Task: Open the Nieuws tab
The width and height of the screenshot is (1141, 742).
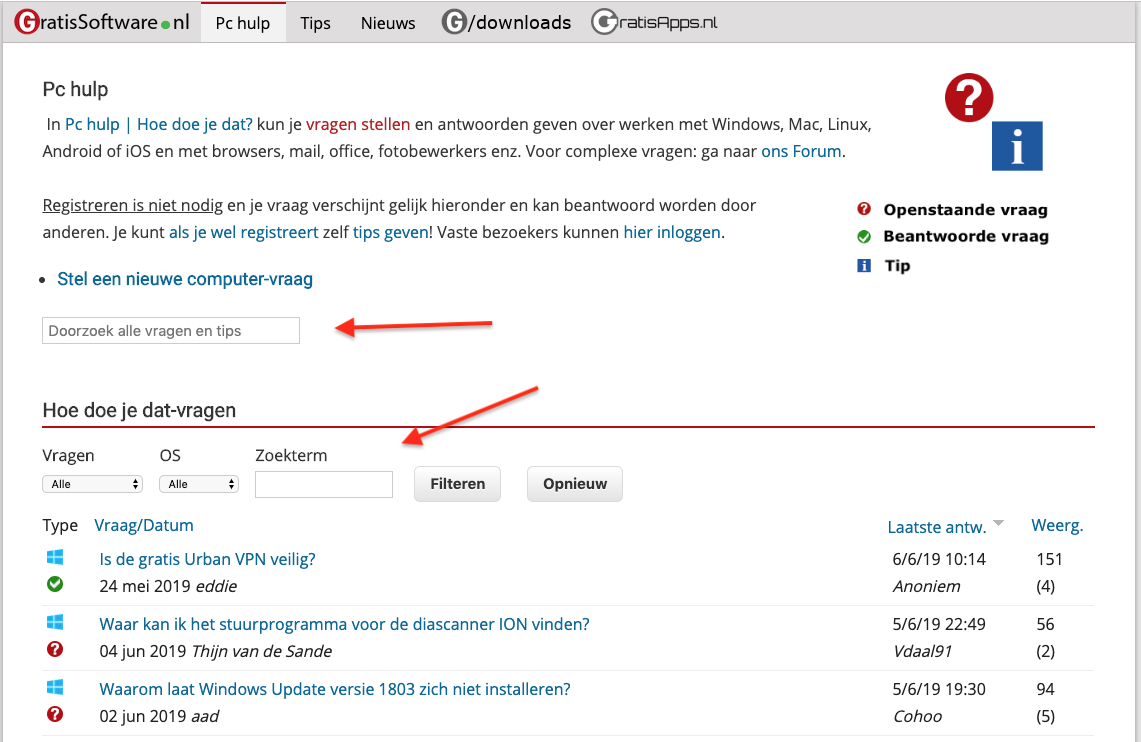Action: click(x=388, y=23)
